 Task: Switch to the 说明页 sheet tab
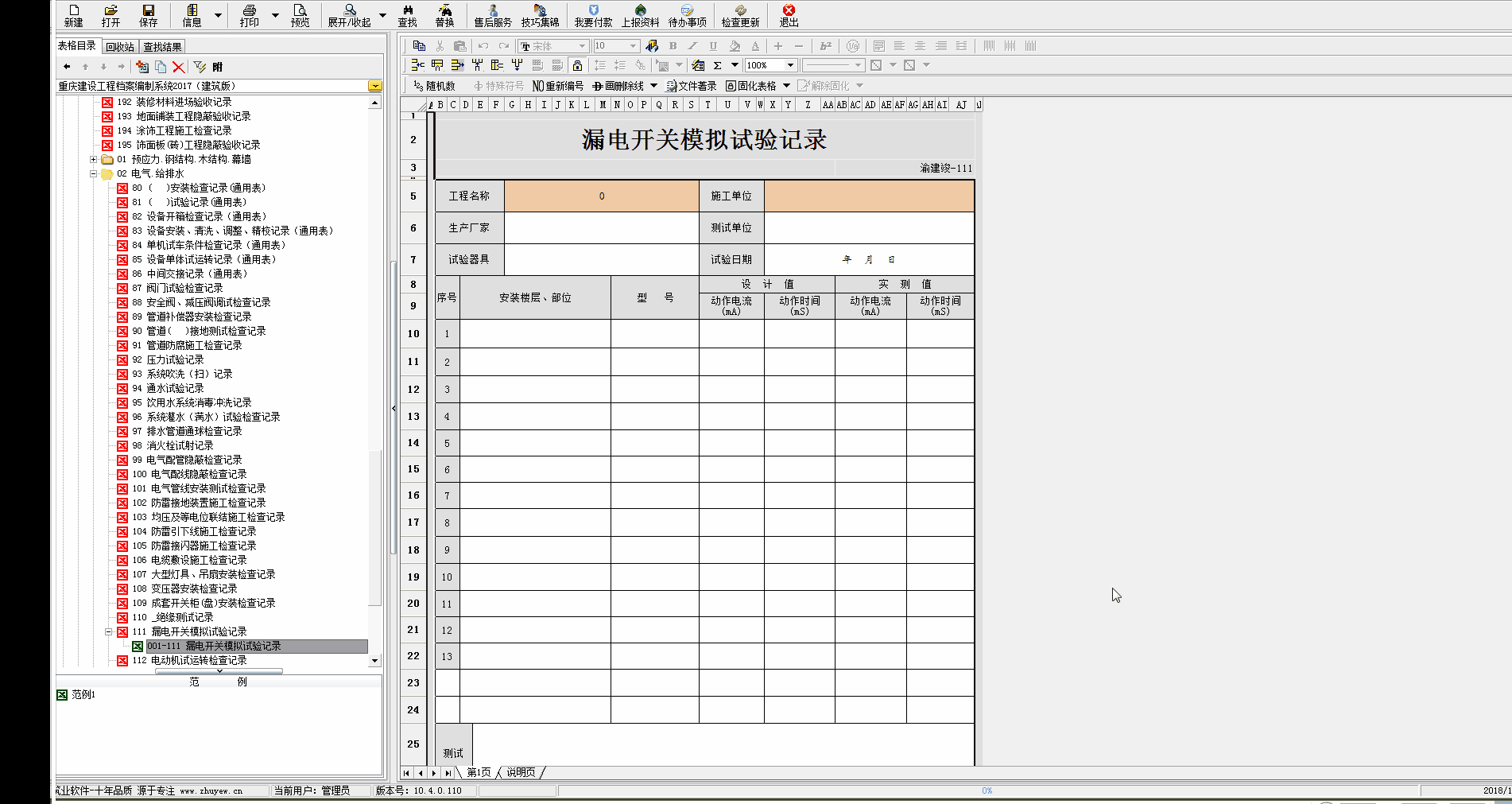point(521,772)
